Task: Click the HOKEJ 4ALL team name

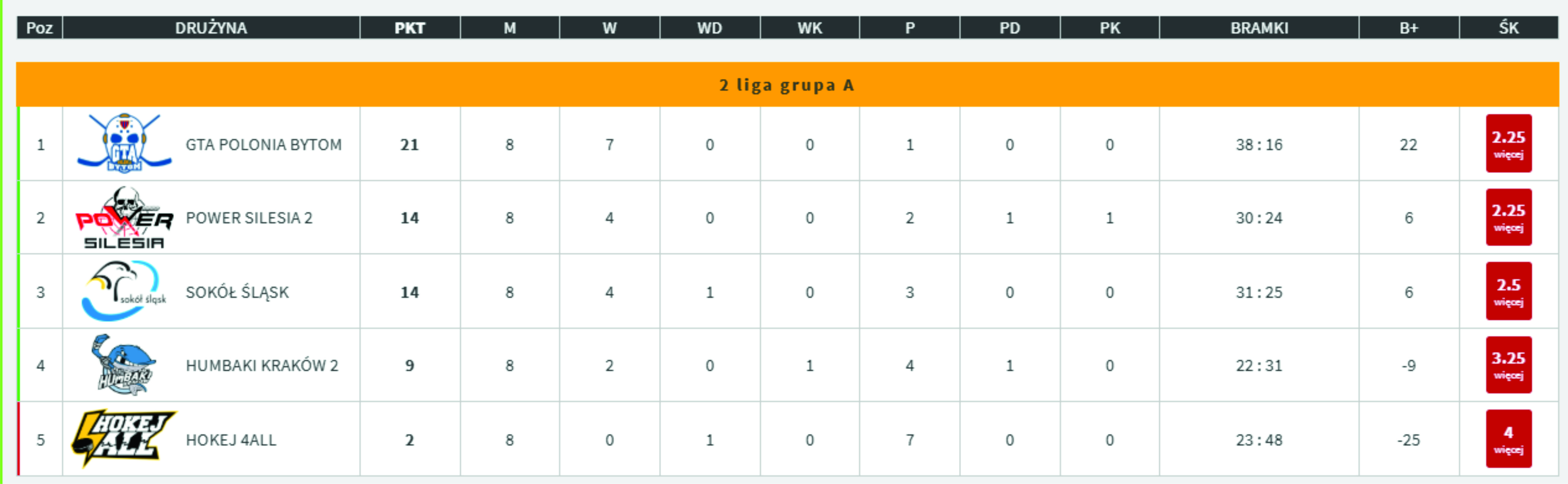Action: tap(231, 440)
